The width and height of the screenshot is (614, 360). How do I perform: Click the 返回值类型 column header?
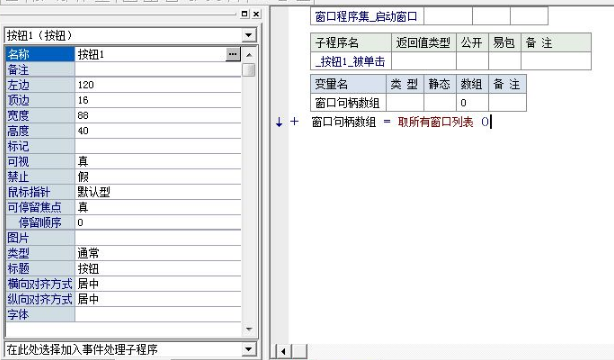(x=424, y=43)
